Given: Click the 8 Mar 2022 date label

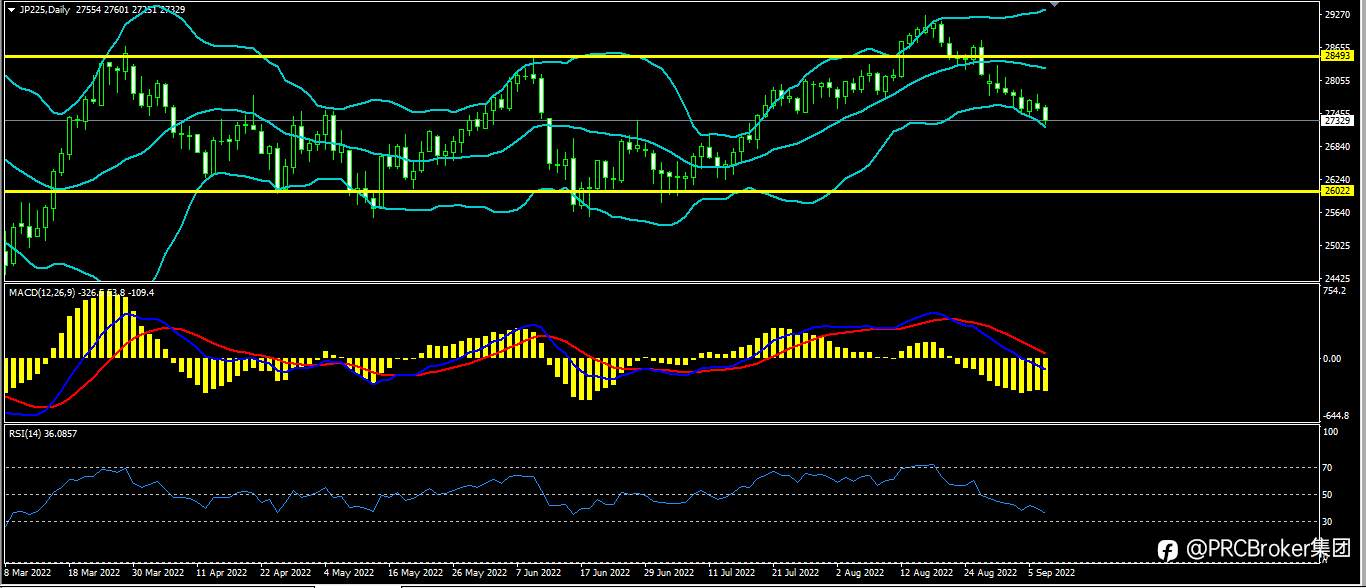Looking at the screenshot, I should [28, 573].
